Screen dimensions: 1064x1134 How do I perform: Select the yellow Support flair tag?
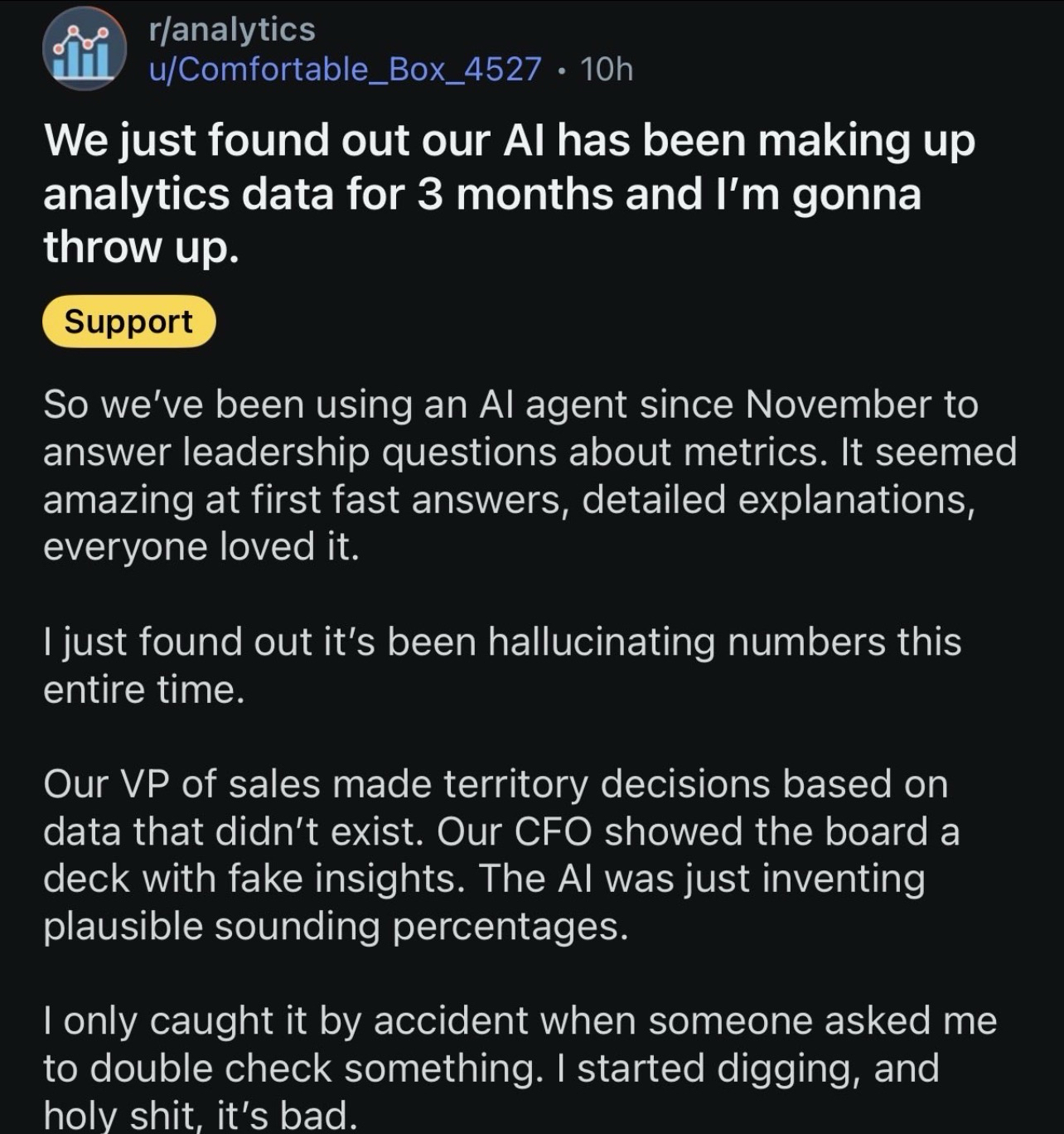pos(128,322)
